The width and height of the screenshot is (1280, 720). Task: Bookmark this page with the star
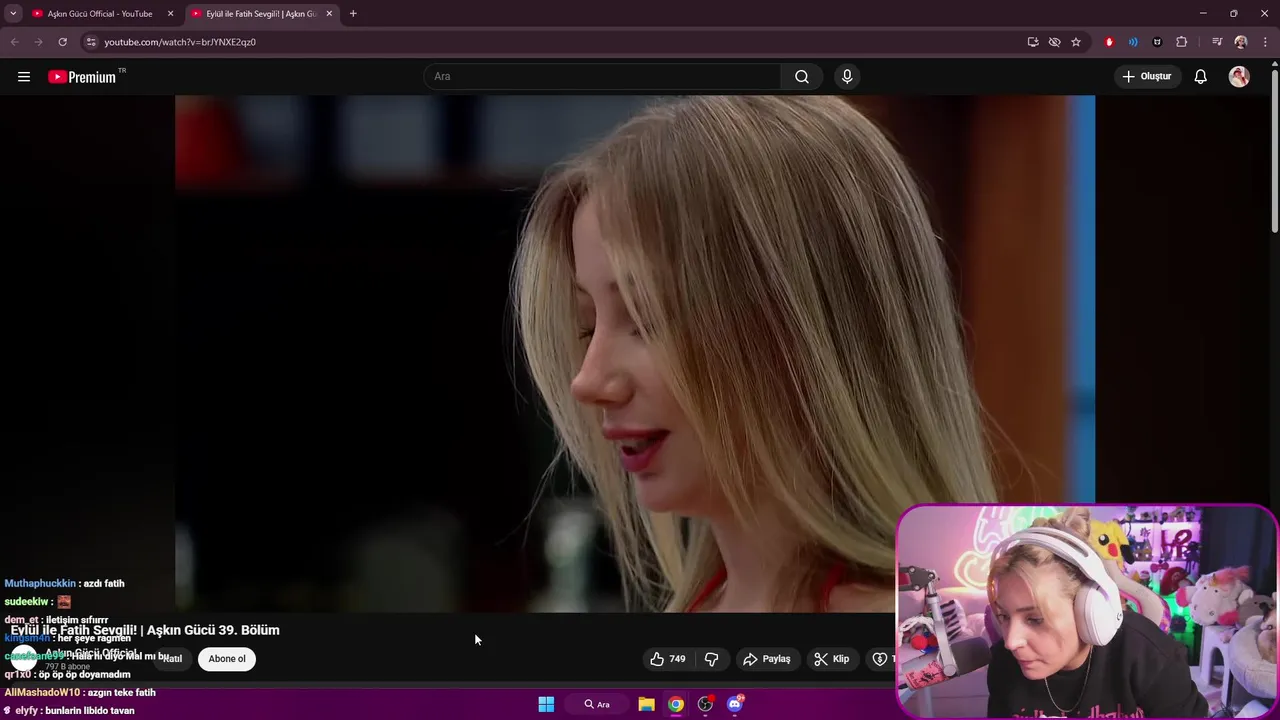[x=1076, y=42]
